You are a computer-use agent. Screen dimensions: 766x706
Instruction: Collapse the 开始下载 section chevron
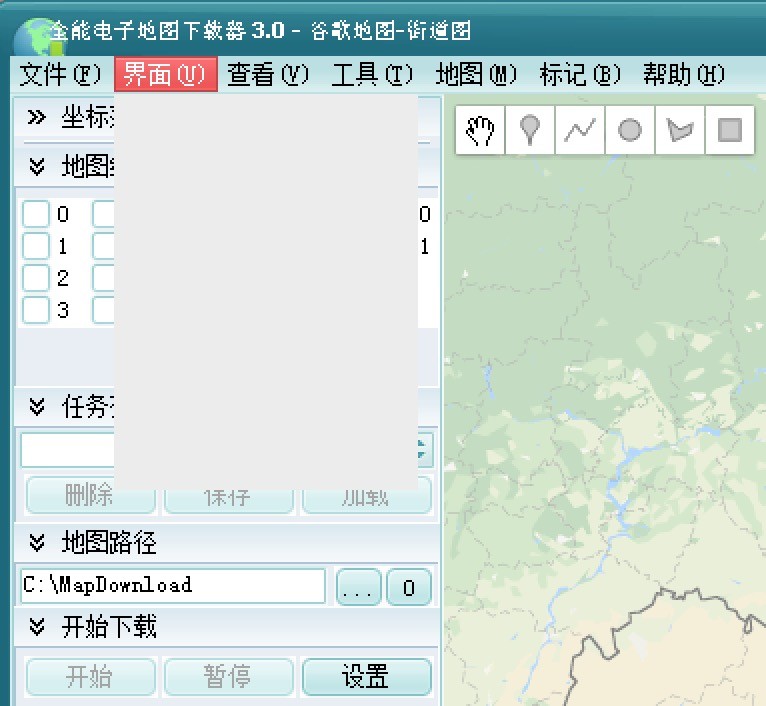tap(37, 626)
